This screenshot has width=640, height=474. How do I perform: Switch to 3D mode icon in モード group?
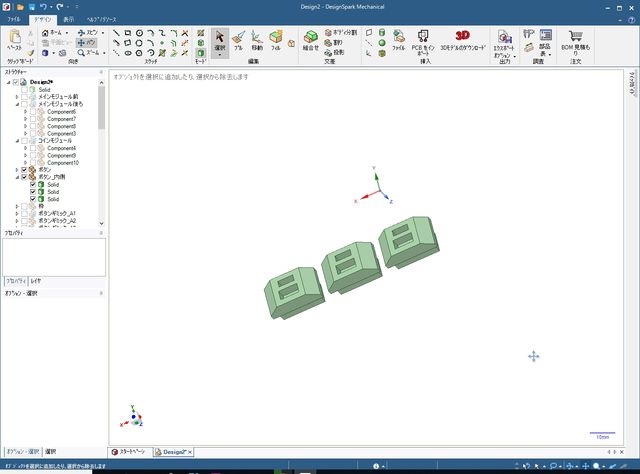[201, 53]
